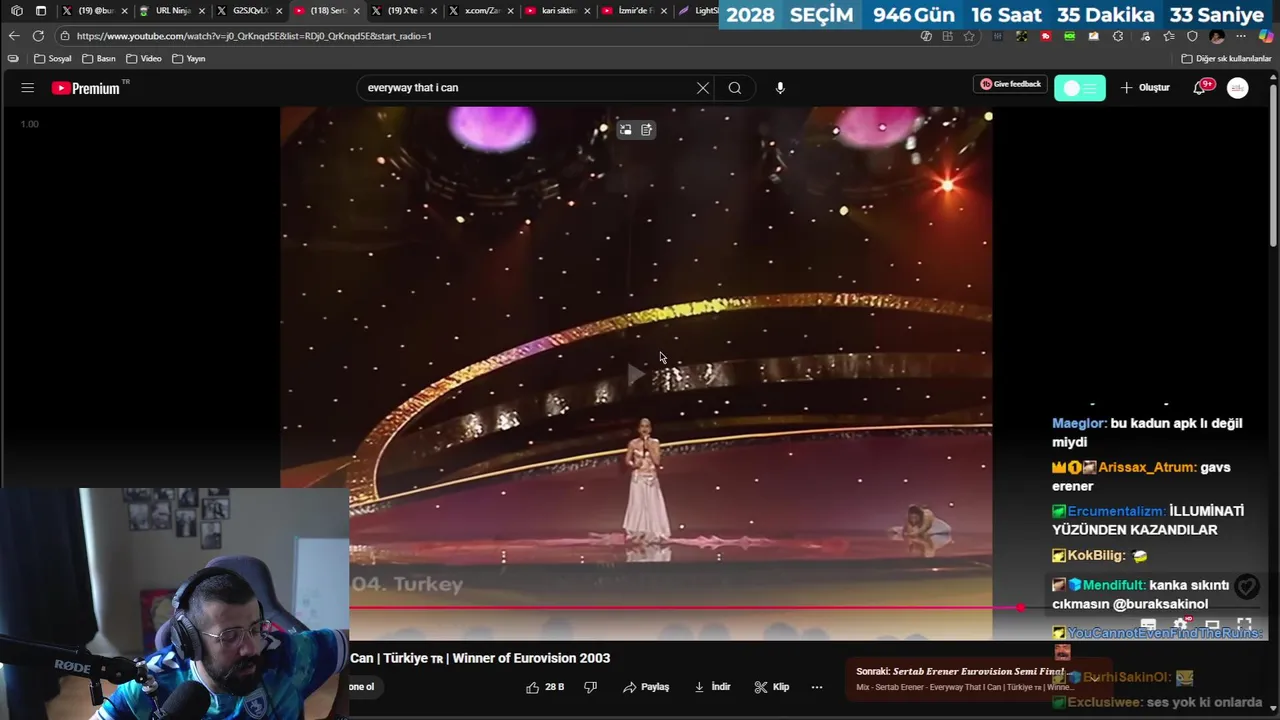Click the workspaces icon in title bar
The image size is (1280, 720).
click(x=16, y=11)
